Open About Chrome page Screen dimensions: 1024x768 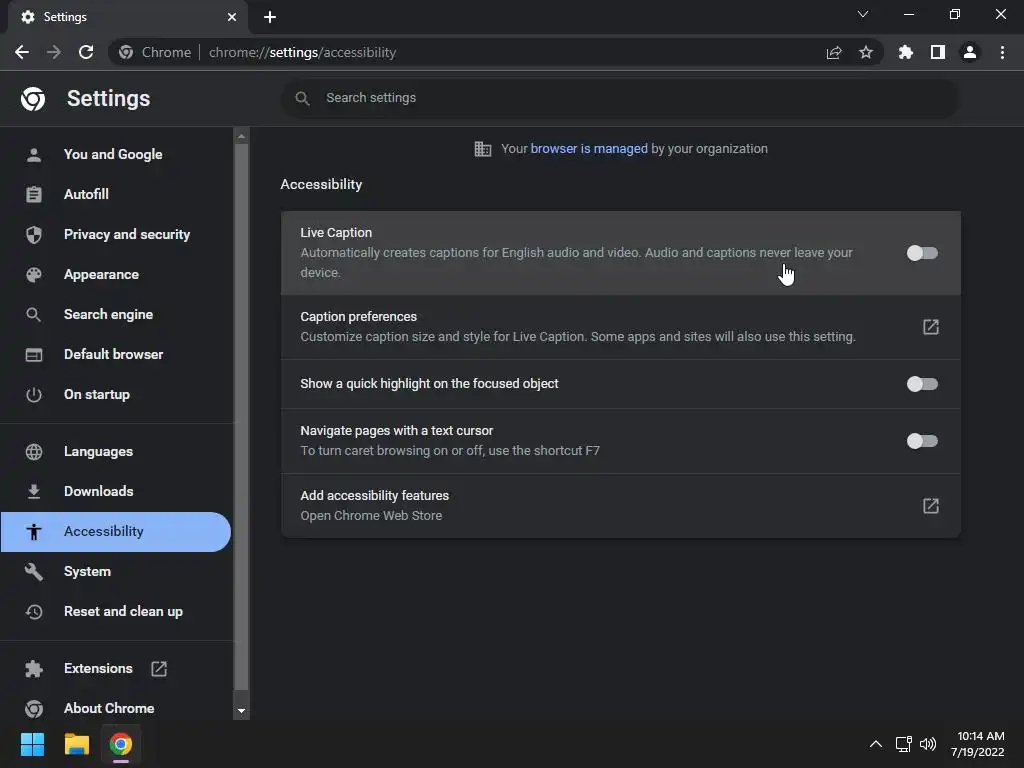pyautogui.click(x=116, y=708)
